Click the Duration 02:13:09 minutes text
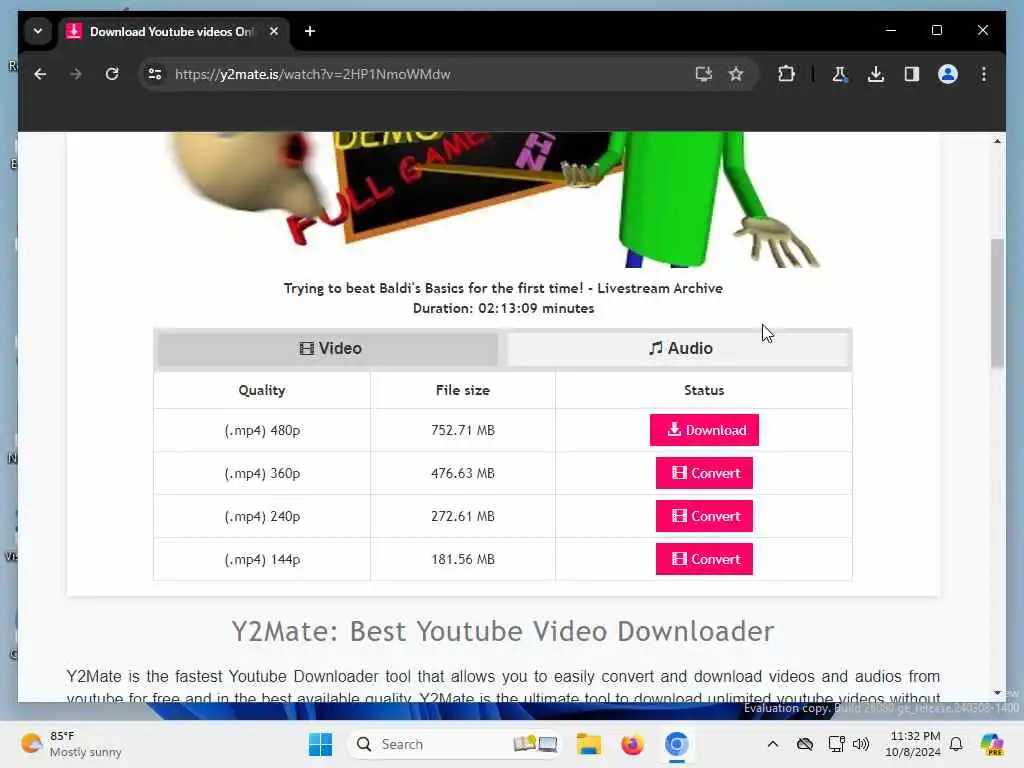The height and width of the screenshot is (768, 1024). pyautogui.click(x=503, y=308)
